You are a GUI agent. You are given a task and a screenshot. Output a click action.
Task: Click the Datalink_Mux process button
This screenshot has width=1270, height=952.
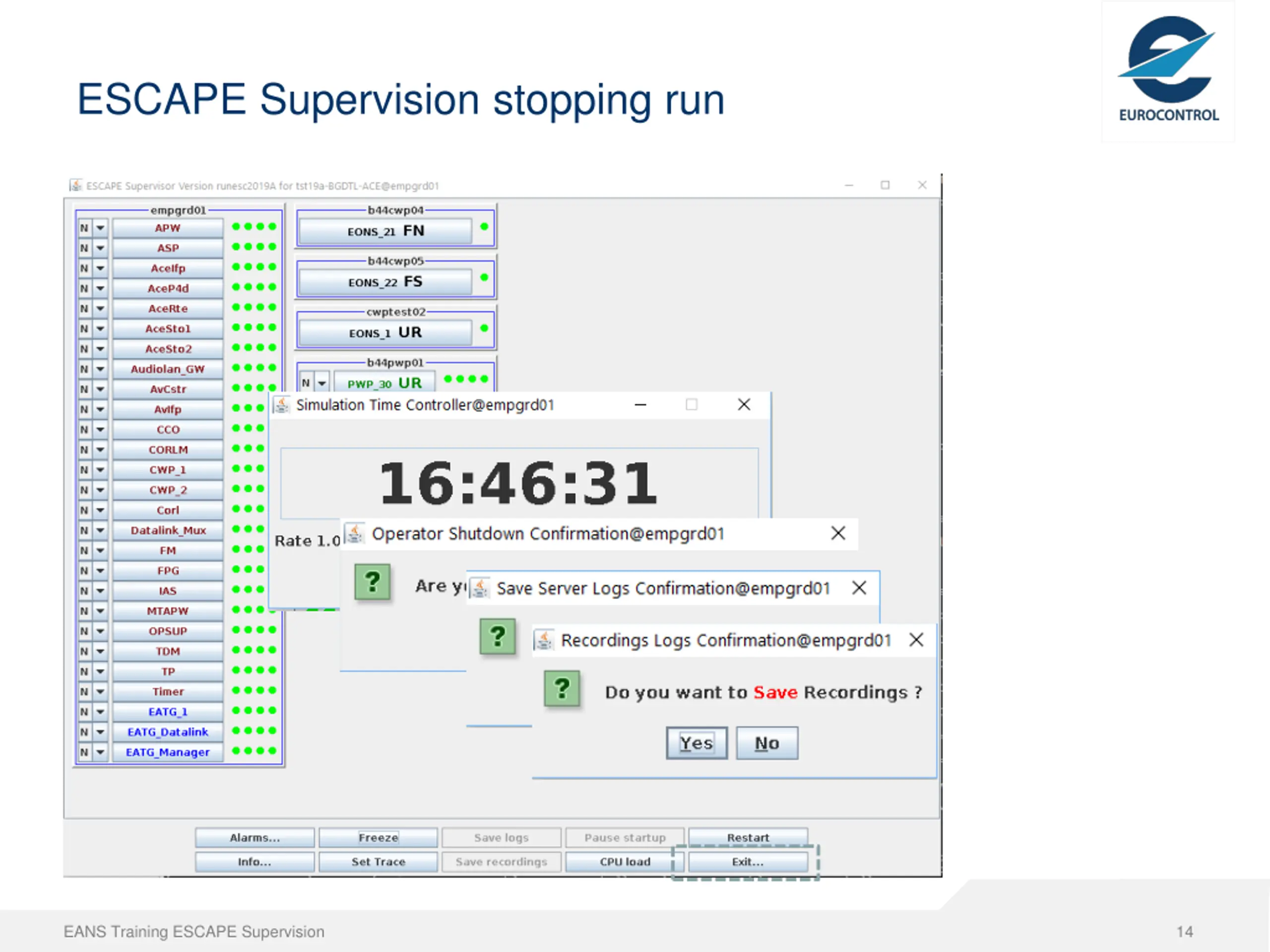coord(168,530)
